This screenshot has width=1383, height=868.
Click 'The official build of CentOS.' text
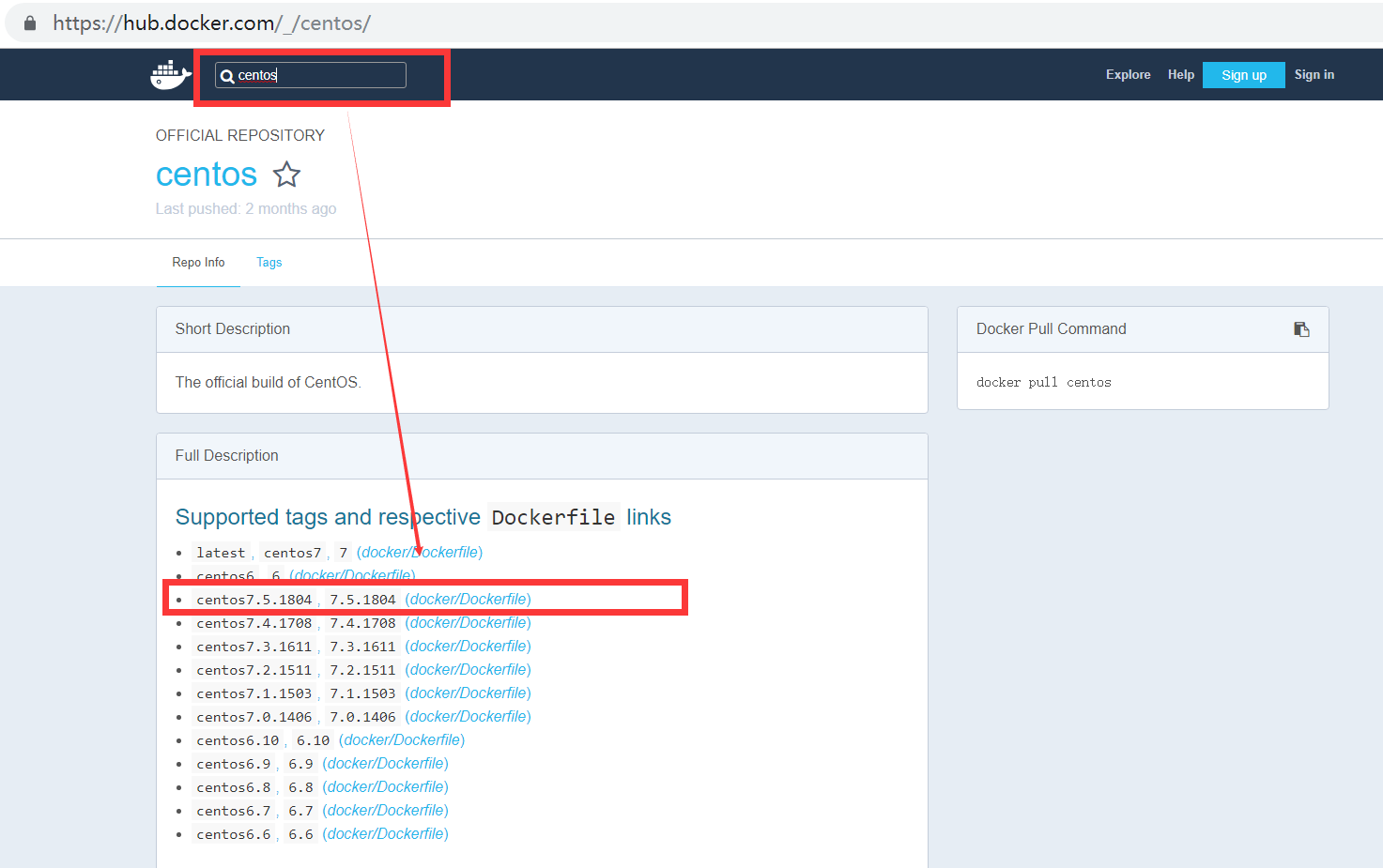(x=269, y=383)
